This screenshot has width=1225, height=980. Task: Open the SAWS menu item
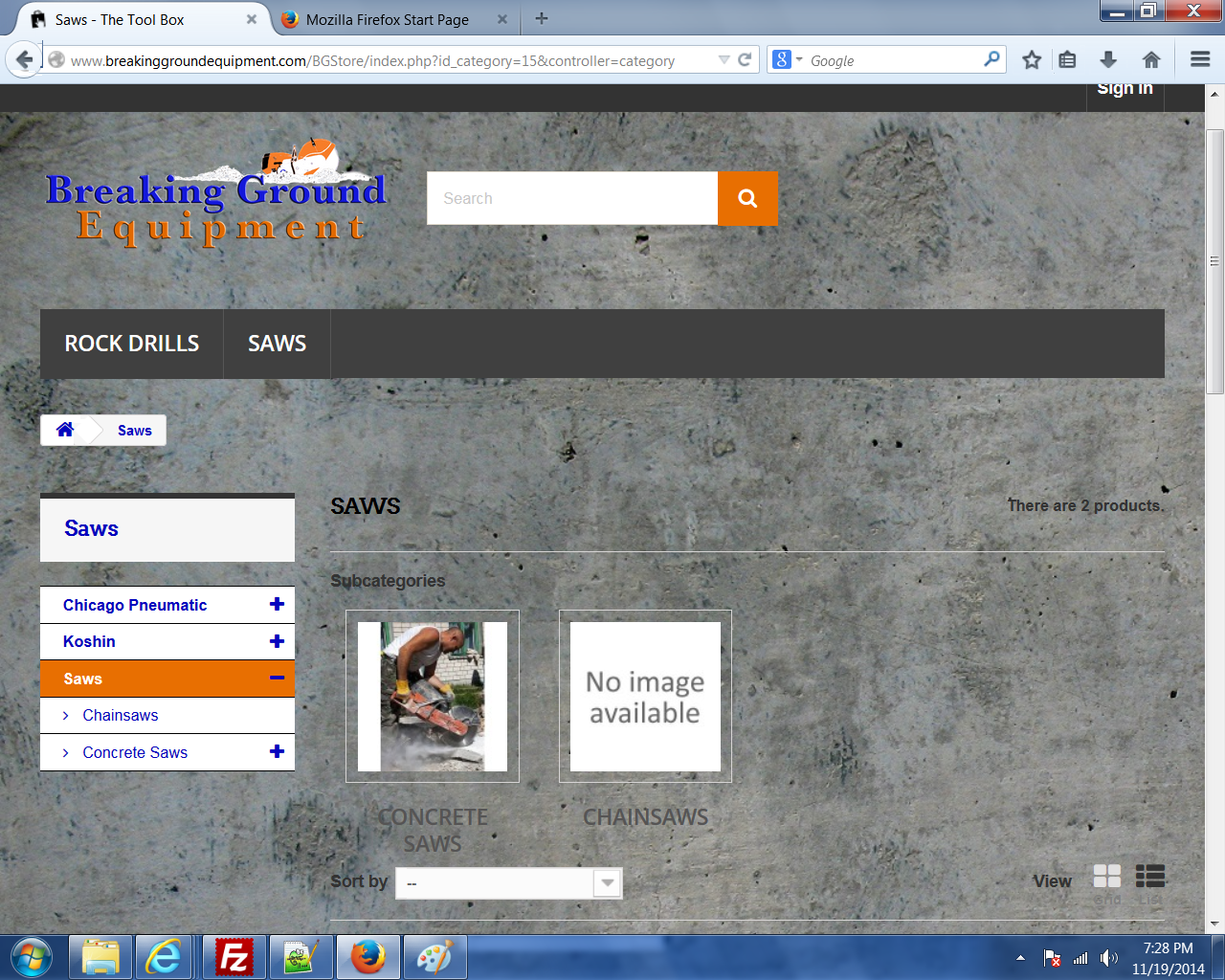278,344
